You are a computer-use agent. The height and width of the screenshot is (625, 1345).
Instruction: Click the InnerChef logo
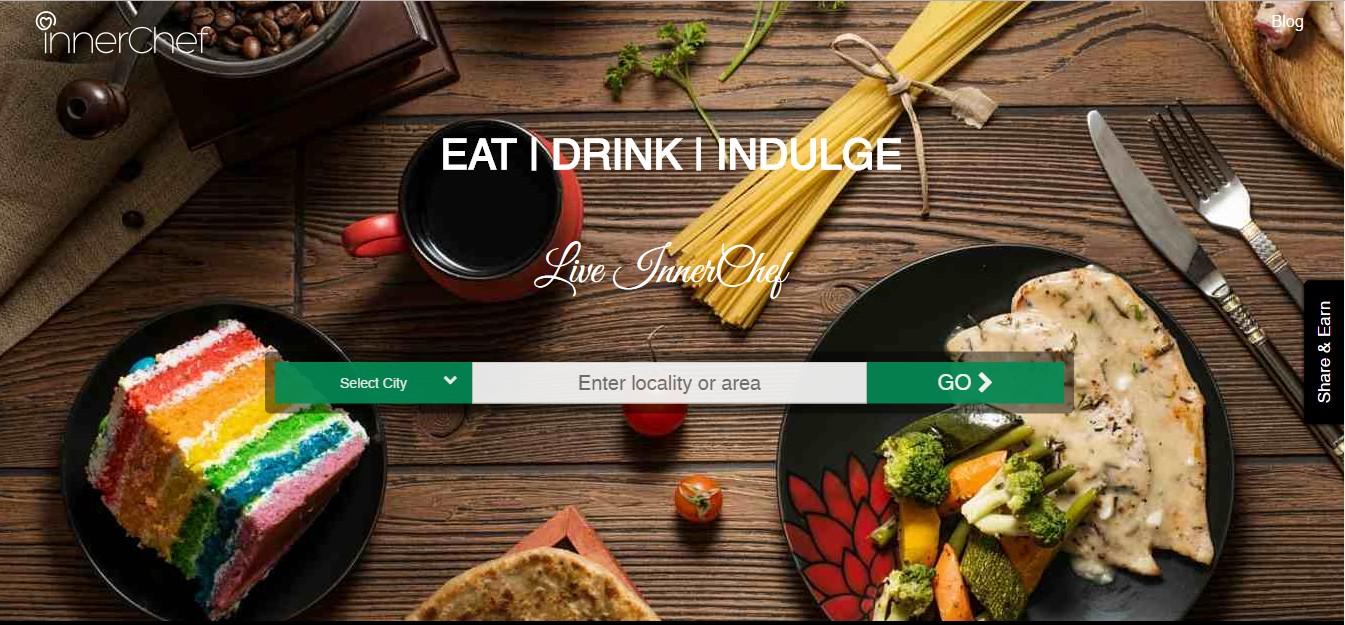tap(124, 33)
